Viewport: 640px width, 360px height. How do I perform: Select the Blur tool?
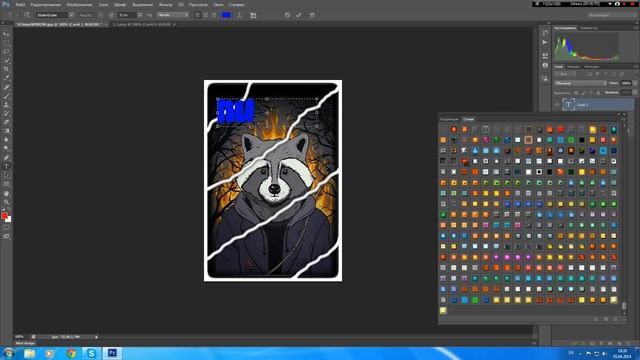coord(6,140)
